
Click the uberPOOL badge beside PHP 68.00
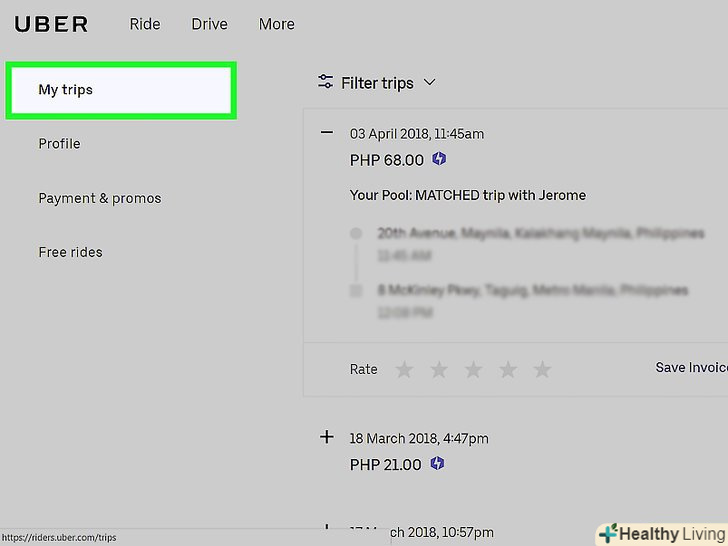439,159
